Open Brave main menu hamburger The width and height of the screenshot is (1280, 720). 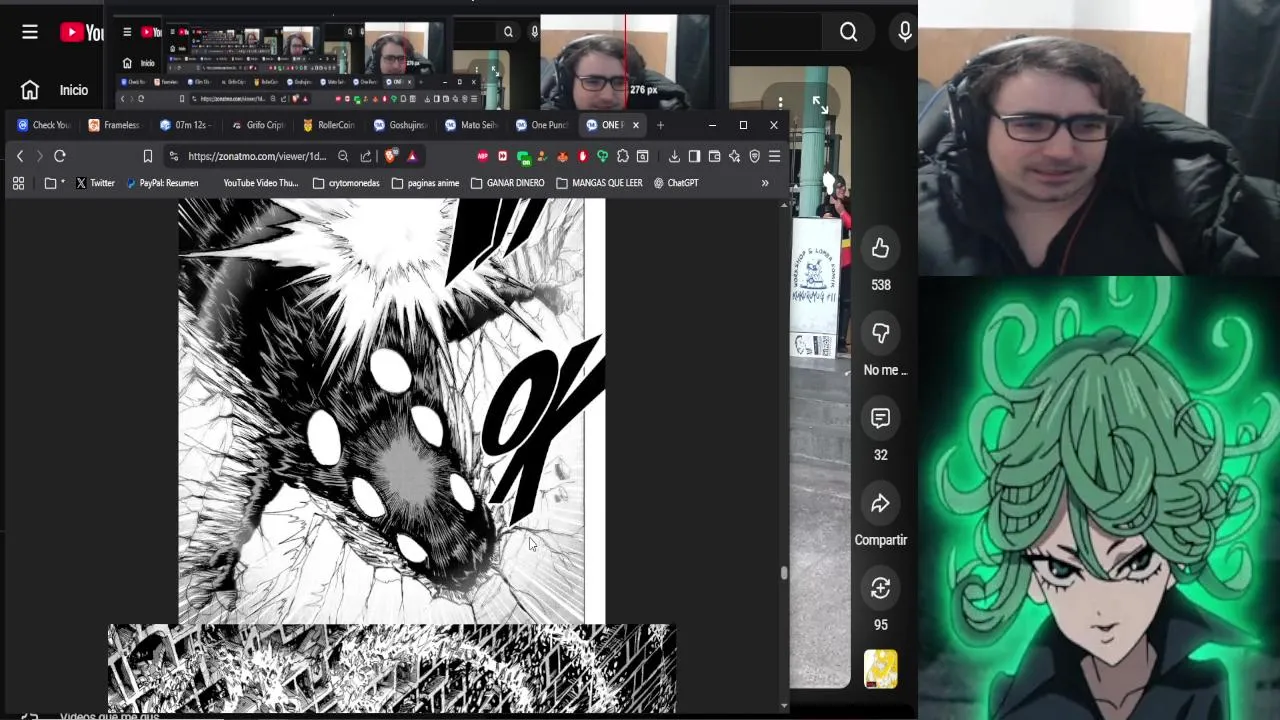pos(774,156)
